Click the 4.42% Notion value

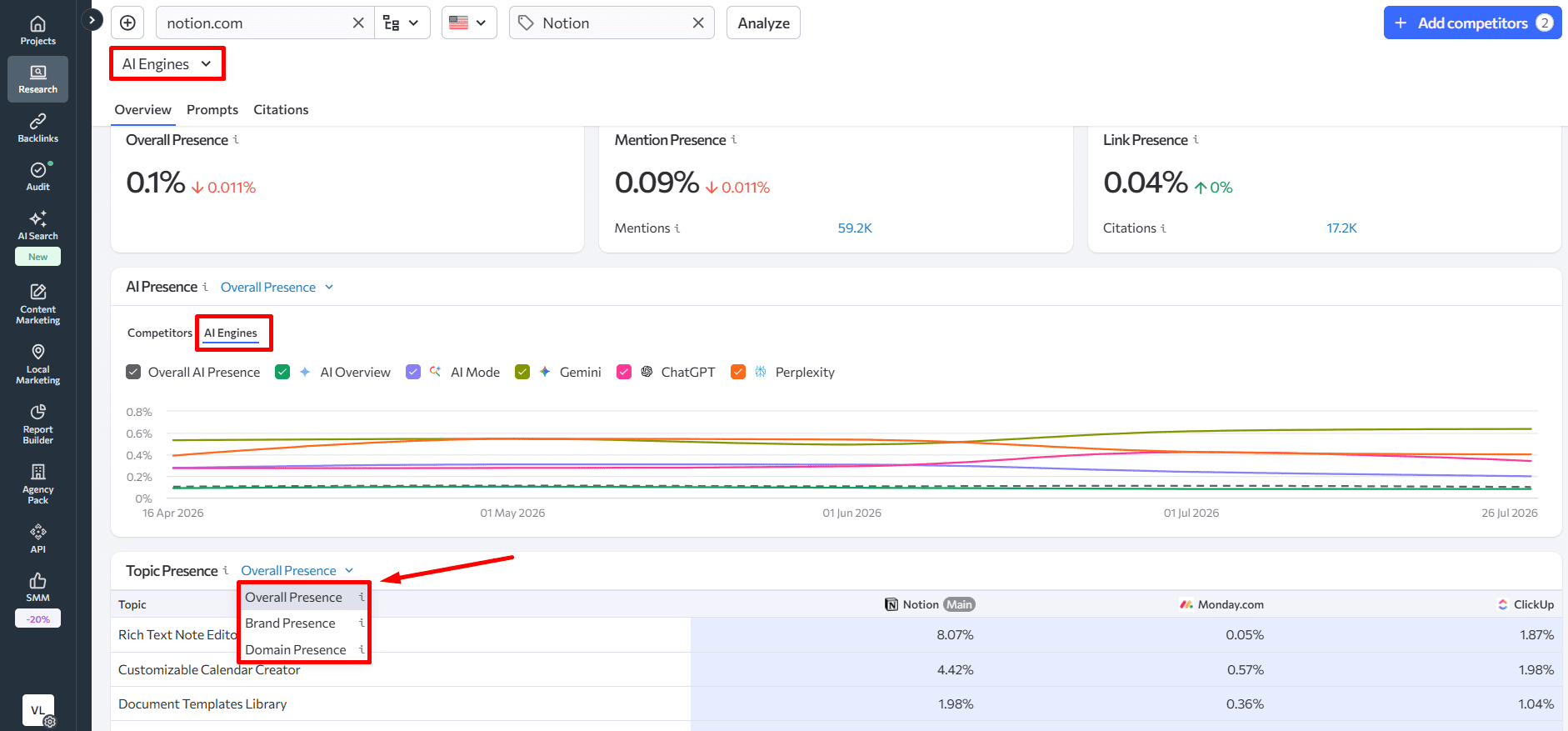point(955,669)
